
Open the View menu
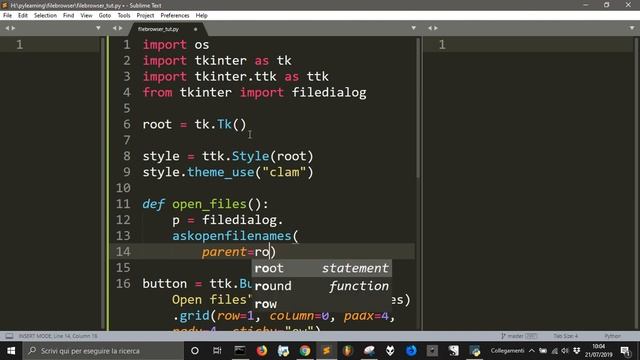(x=86, y=16)
